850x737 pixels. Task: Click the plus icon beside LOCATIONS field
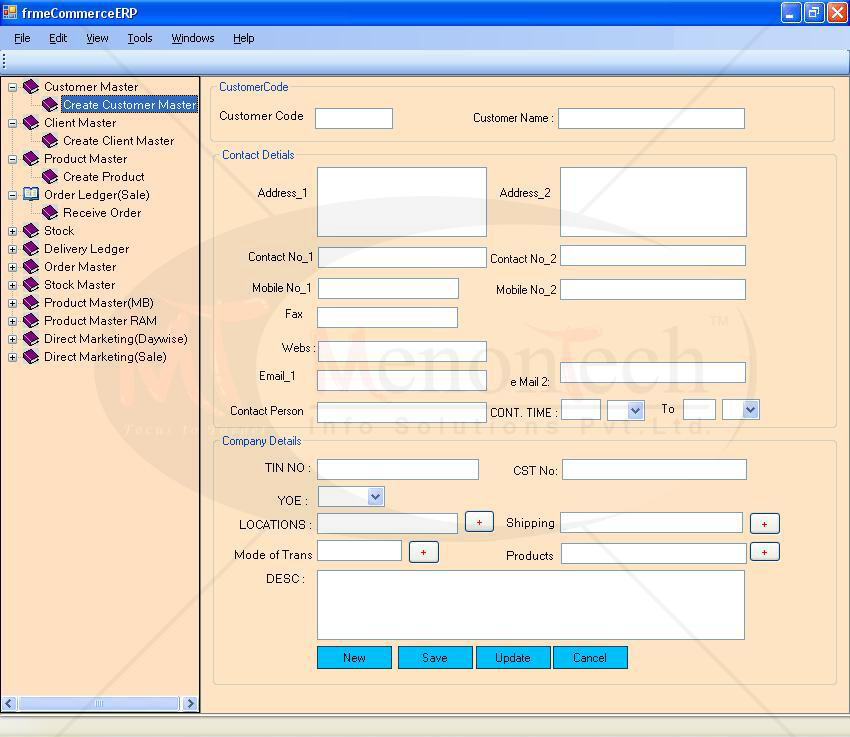[x=479, y=523]
